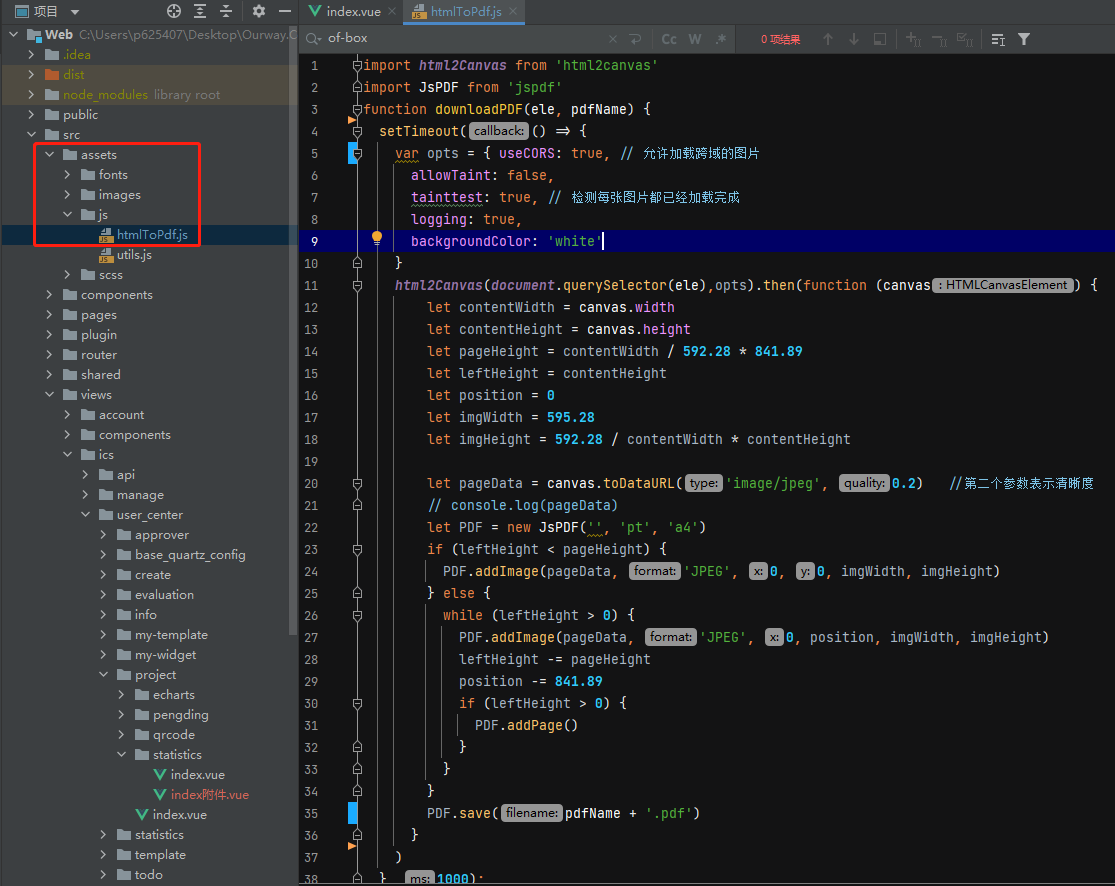
Task: Expand the fonts folder
Action: 67,174
